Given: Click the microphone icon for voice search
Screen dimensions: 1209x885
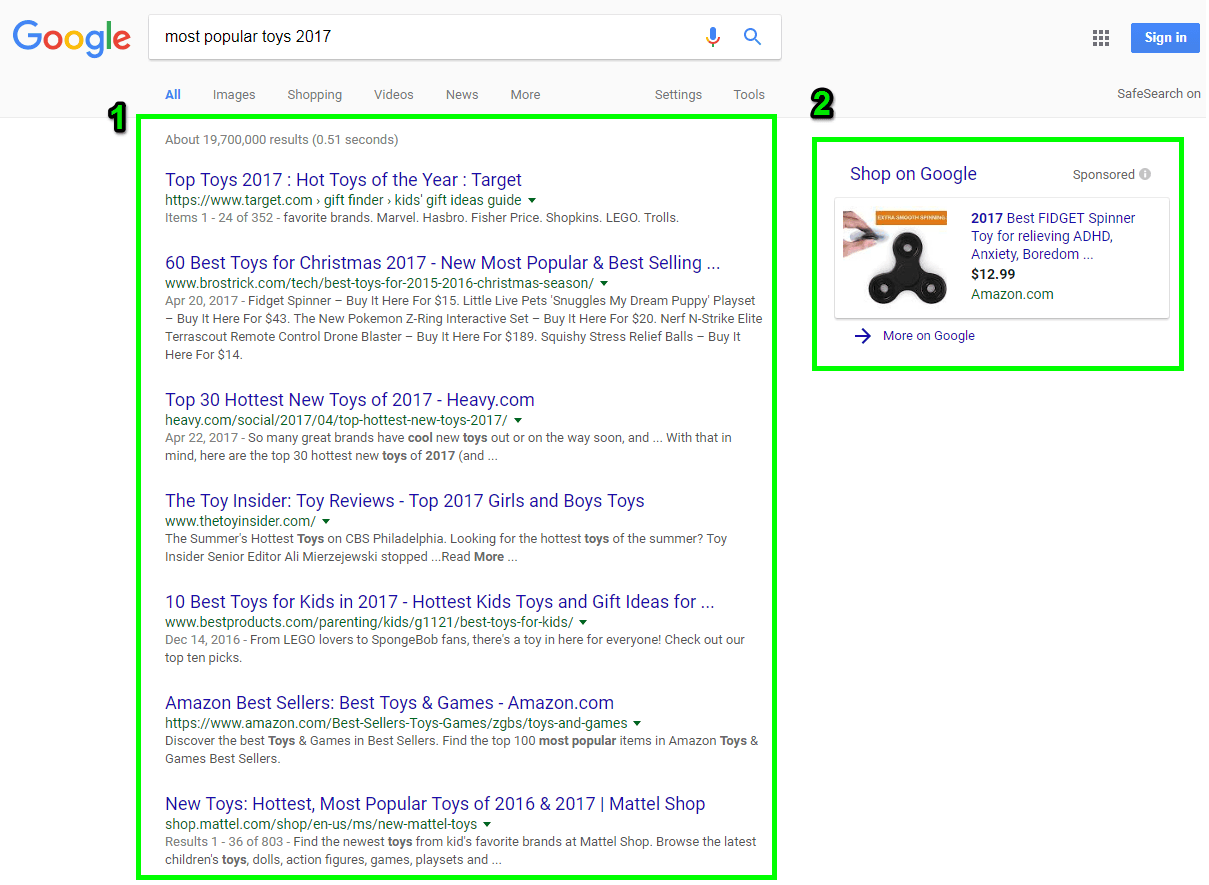Looking at the screenshot, I should point(713,36).
